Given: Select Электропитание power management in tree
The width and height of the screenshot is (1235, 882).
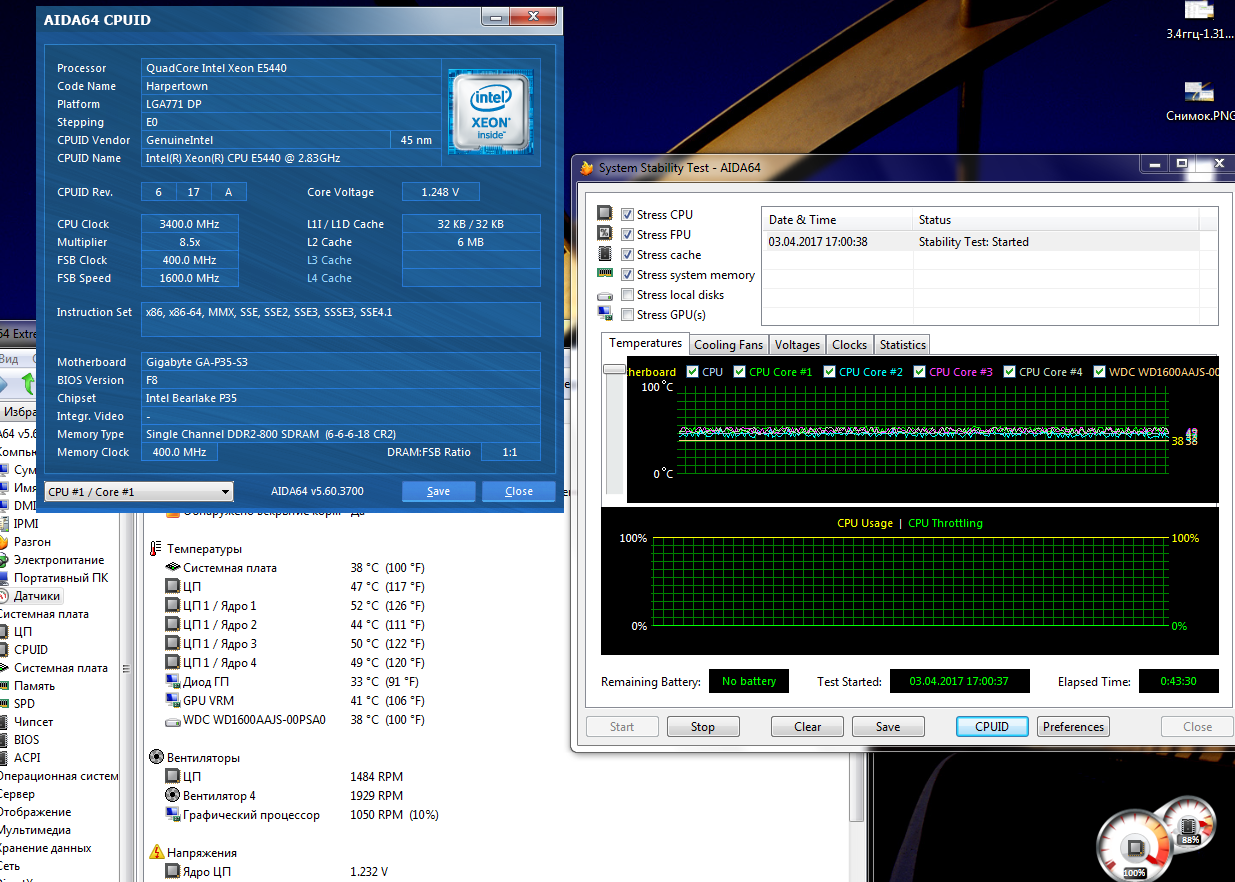Looking at the screenshot, I should coord(58,560).
